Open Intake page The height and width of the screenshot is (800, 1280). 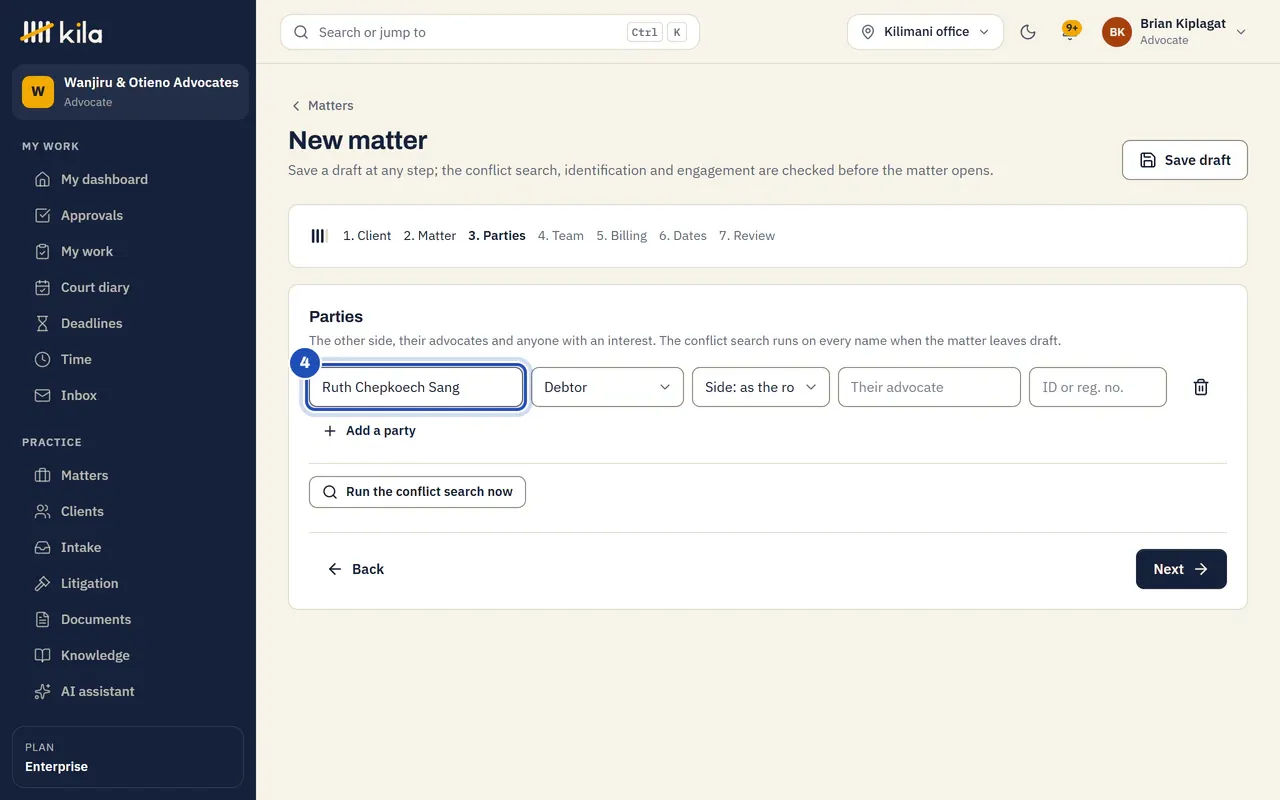[128, 547]
